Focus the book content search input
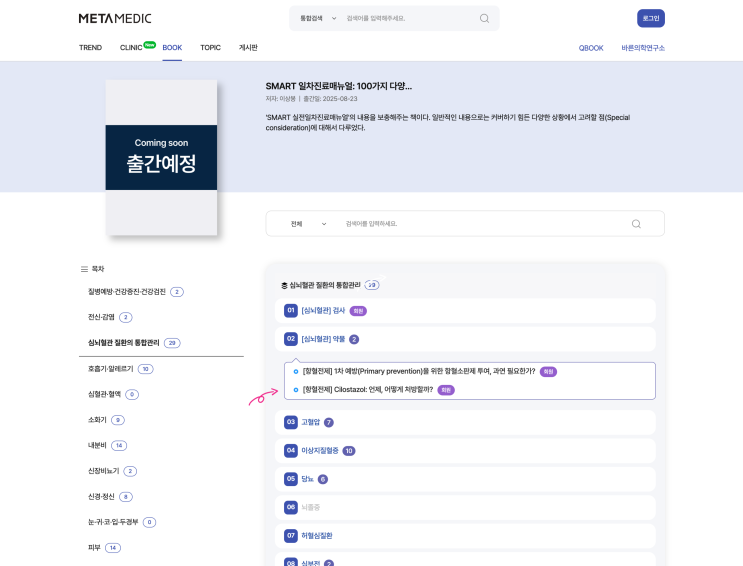The height and width of the screenshot is (566, 743). tap(483, 224)
